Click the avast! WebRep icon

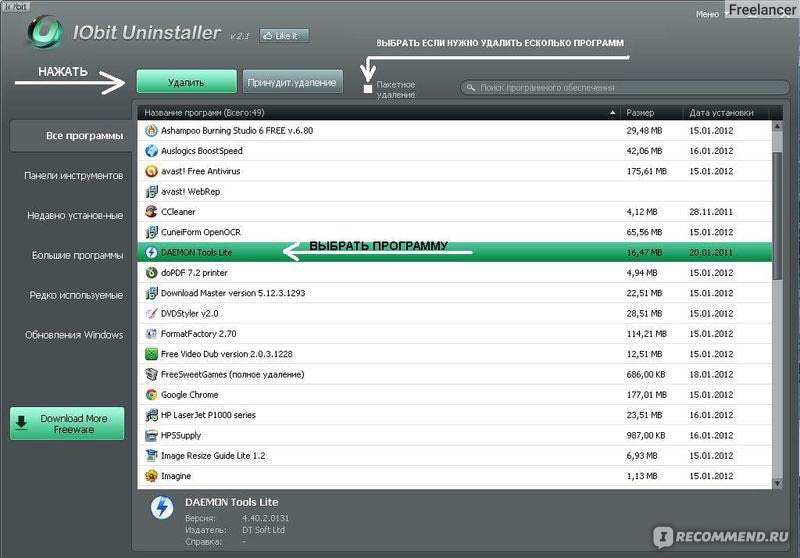152,192
